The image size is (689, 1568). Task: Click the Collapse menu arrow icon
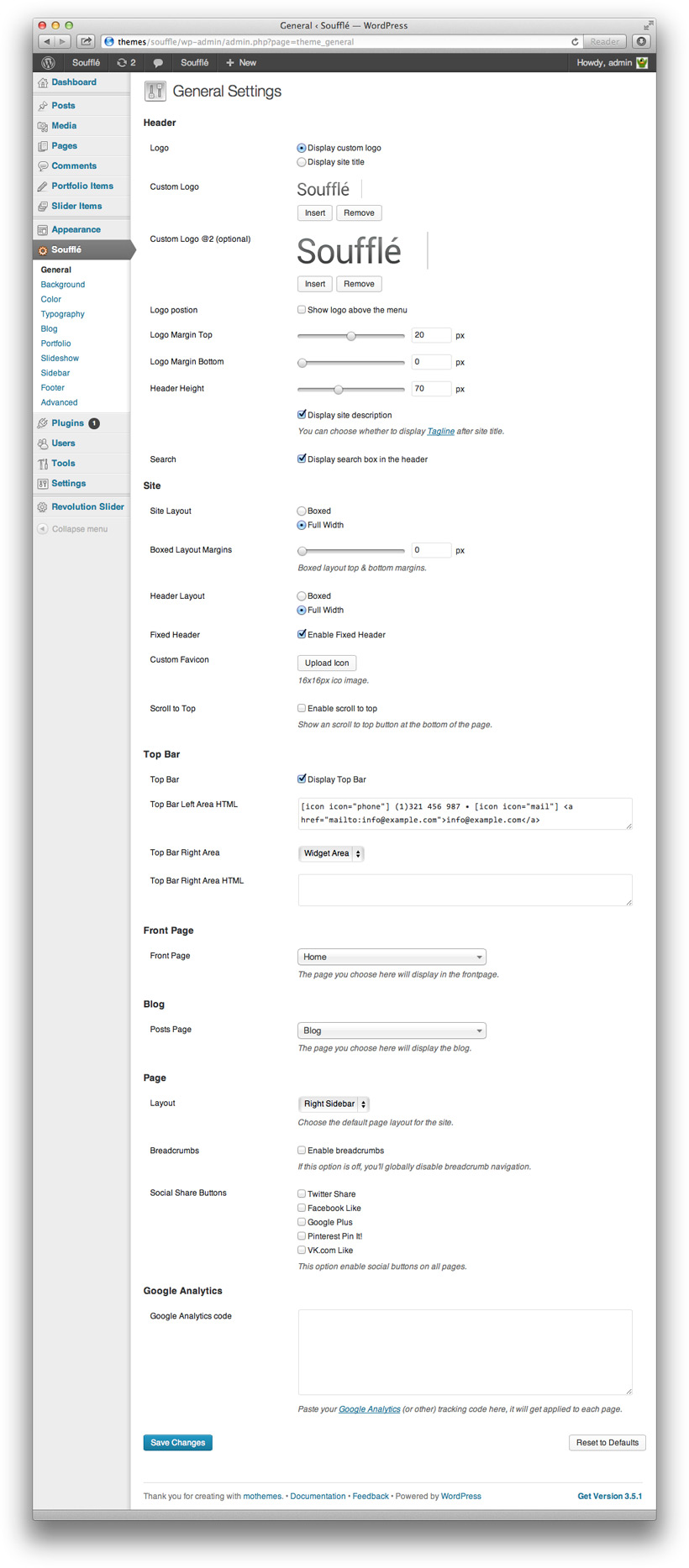[43, 529]
